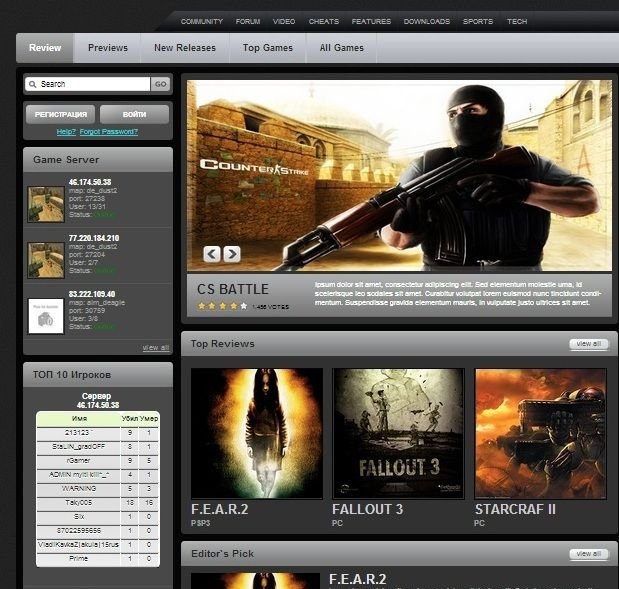Open map thumbnail for server 77.220.184.210

pyautogui.click(x=46, y=260)
